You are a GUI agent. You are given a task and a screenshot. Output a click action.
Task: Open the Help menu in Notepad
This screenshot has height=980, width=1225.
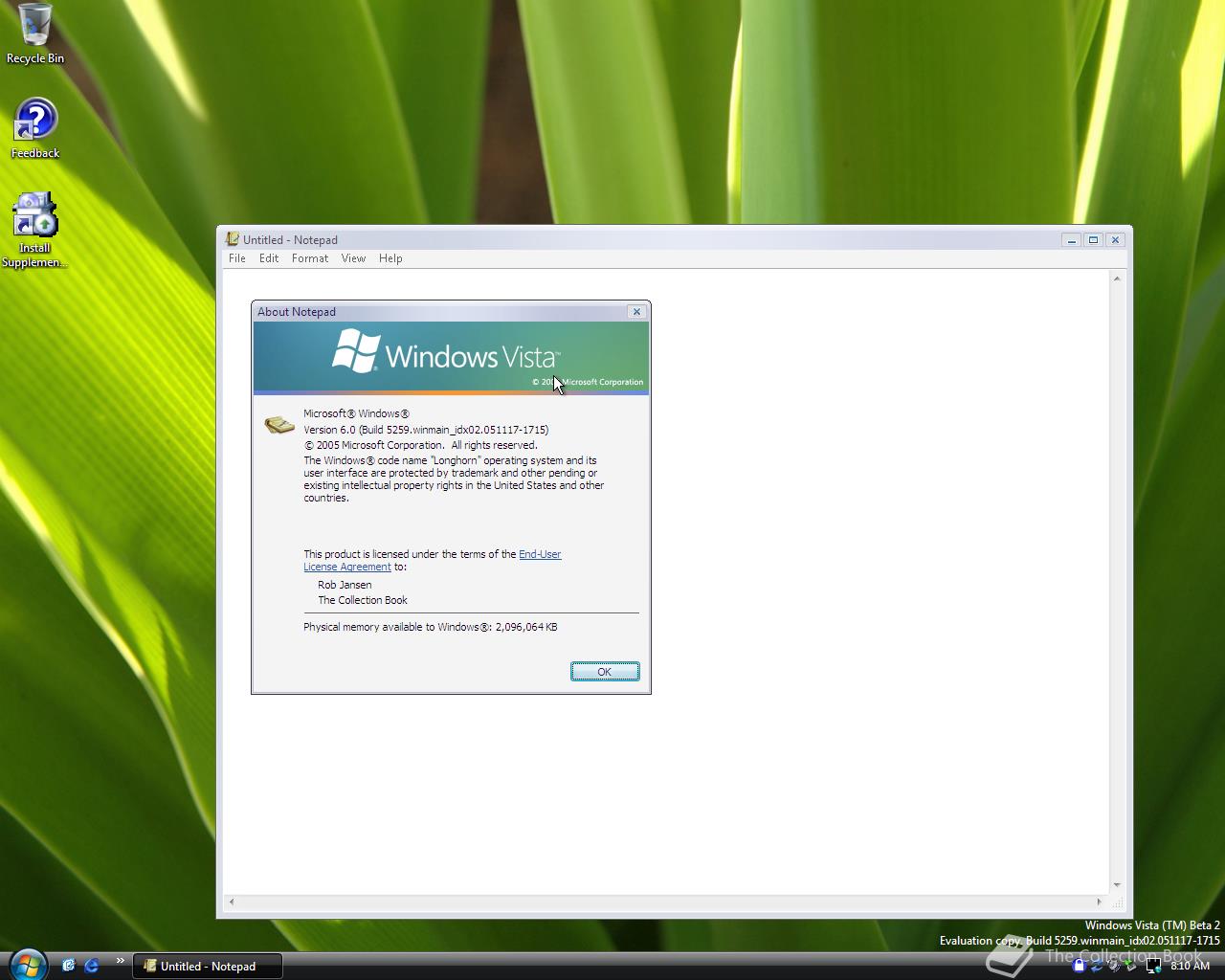click(x=390, y=258)
